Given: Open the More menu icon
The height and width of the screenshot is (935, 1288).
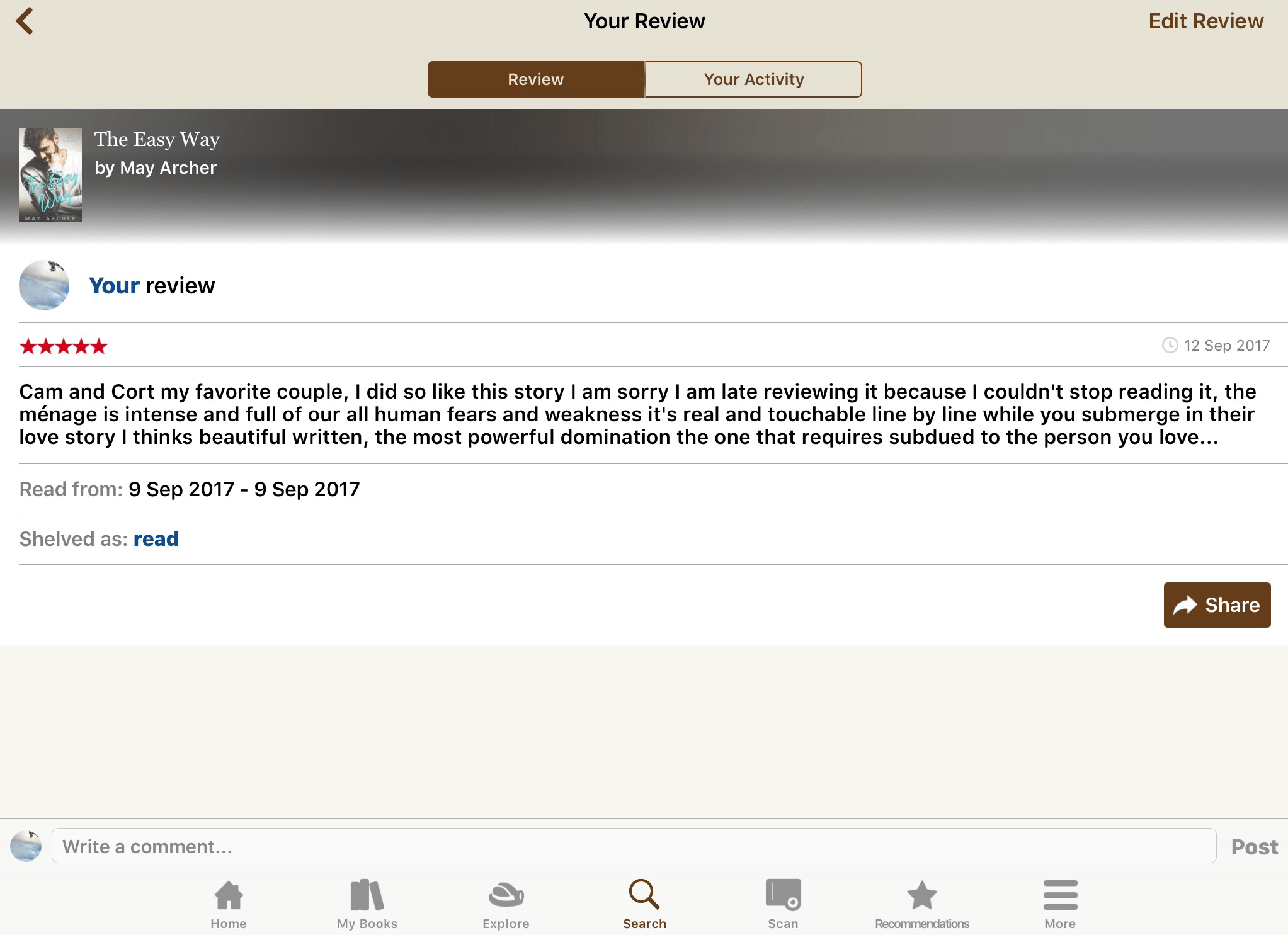Looking at the screenshot, I should pos(1060,896).
